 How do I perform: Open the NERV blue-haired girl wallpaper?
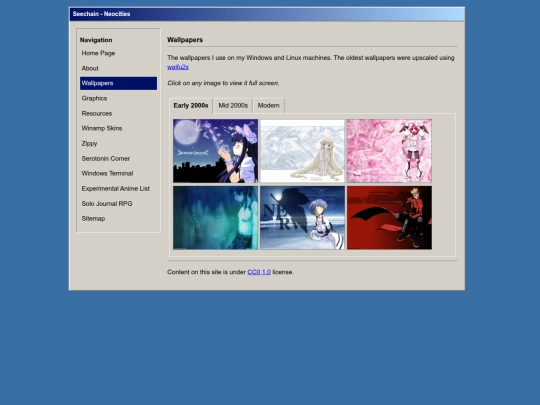coord(302,218)
